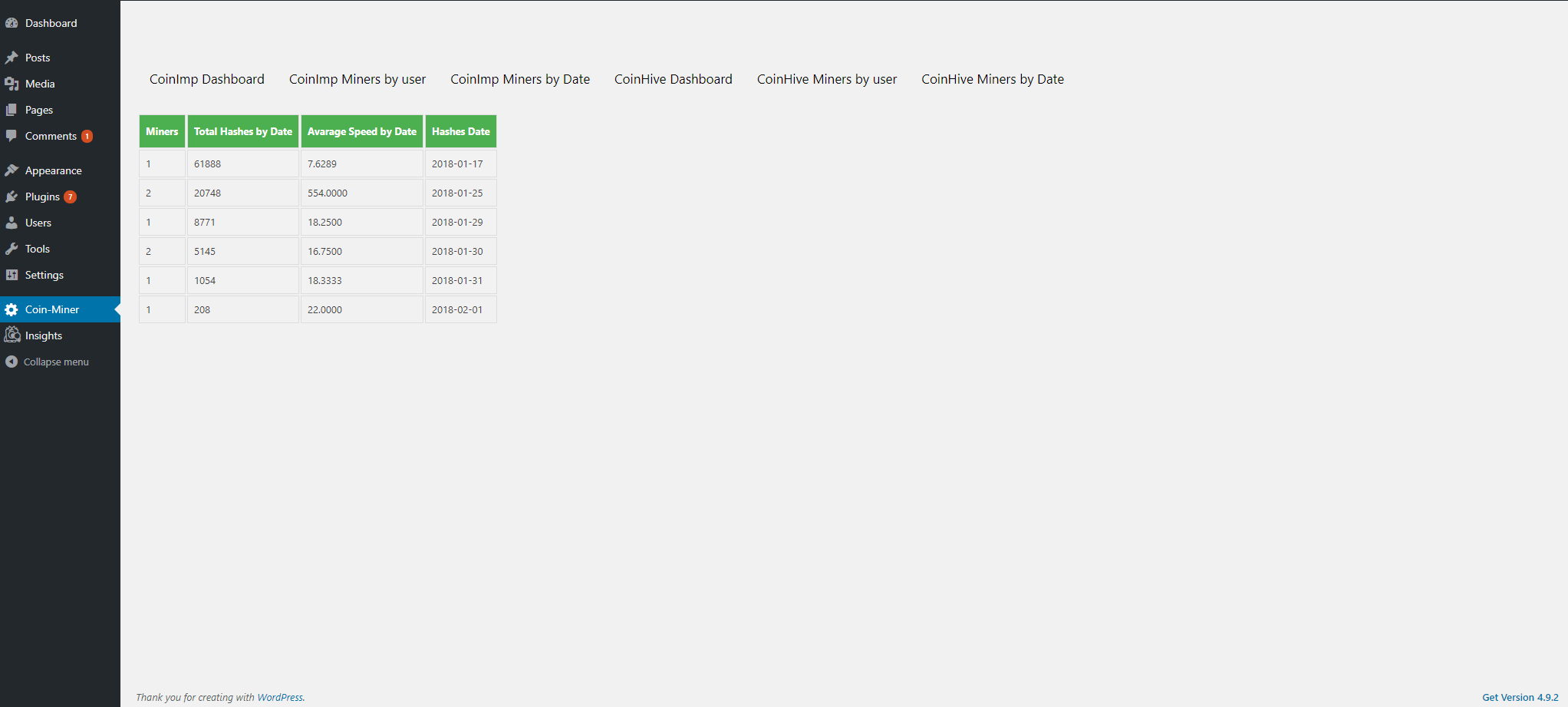This screenshot has width=1568, height=707.
Task: Click the Comments speech bubble icon
Action: [12, 136]
